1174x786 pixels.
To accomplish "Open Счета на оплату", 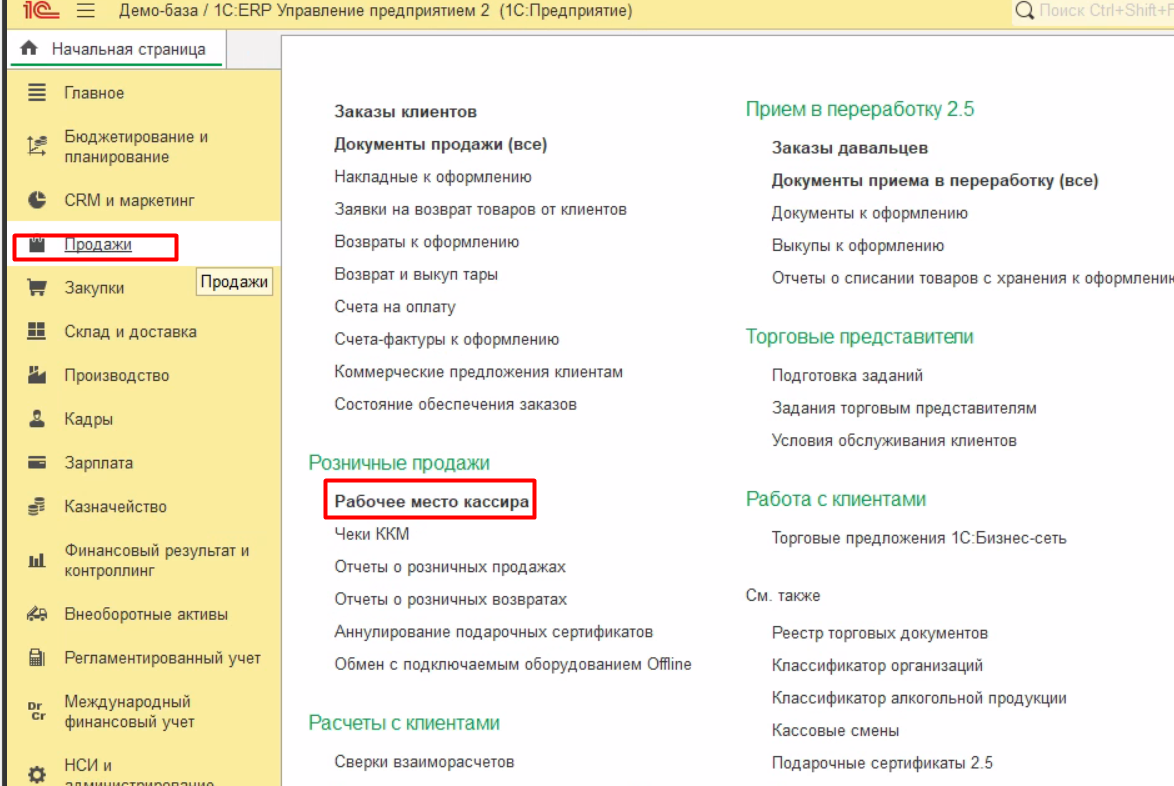I will tap(394, 307).
